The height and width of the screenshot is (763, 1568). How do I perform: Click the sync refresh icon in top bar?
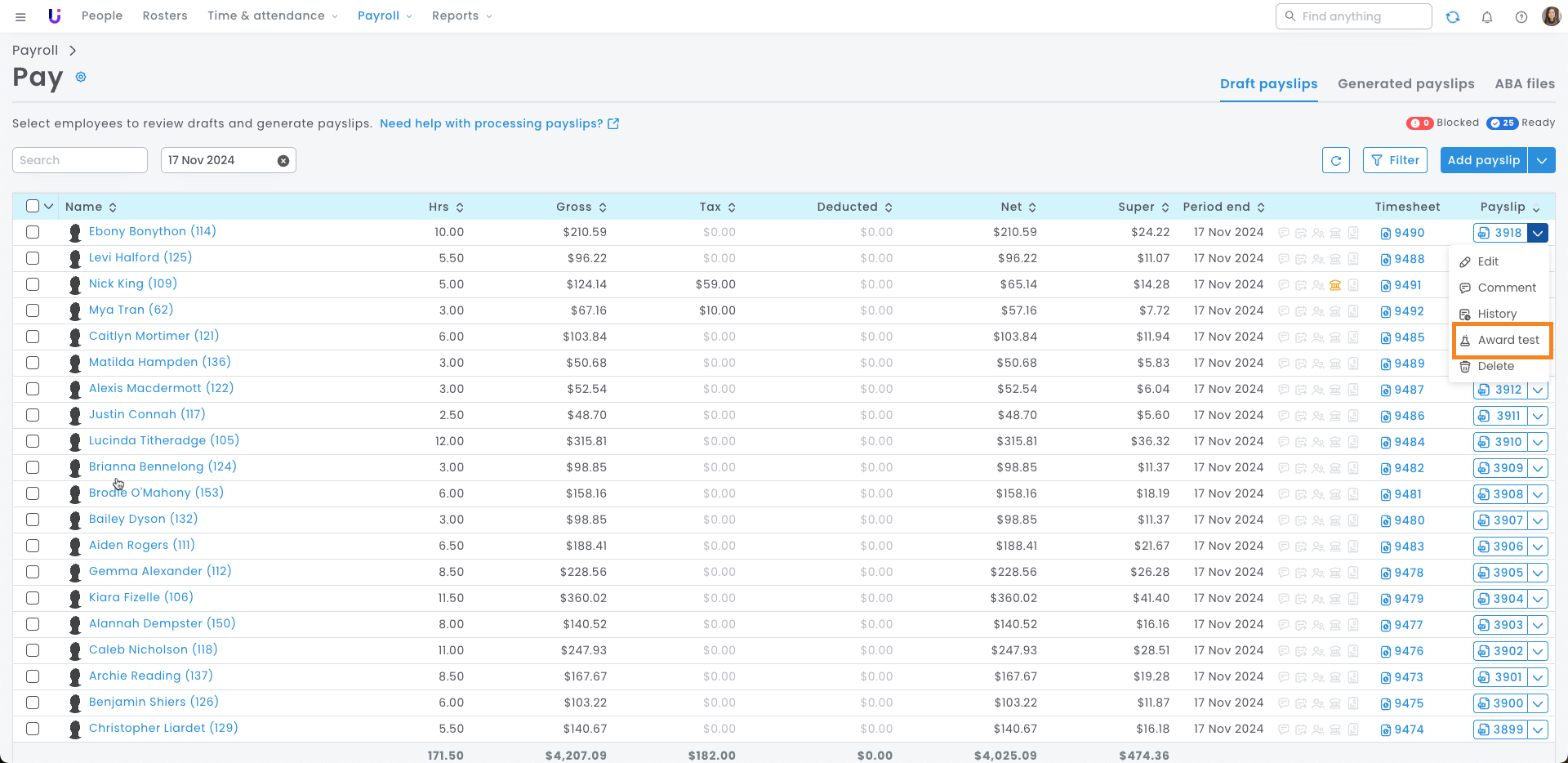[1453, 17]
